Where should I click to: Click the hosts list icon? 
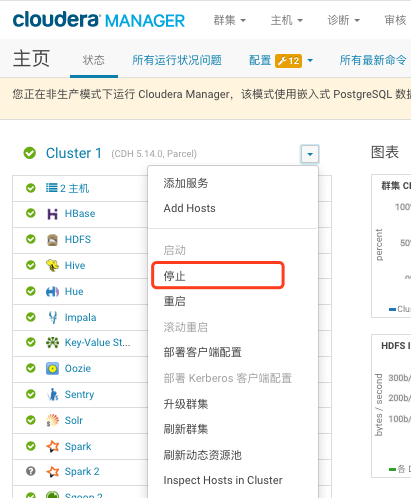(52, 188)
